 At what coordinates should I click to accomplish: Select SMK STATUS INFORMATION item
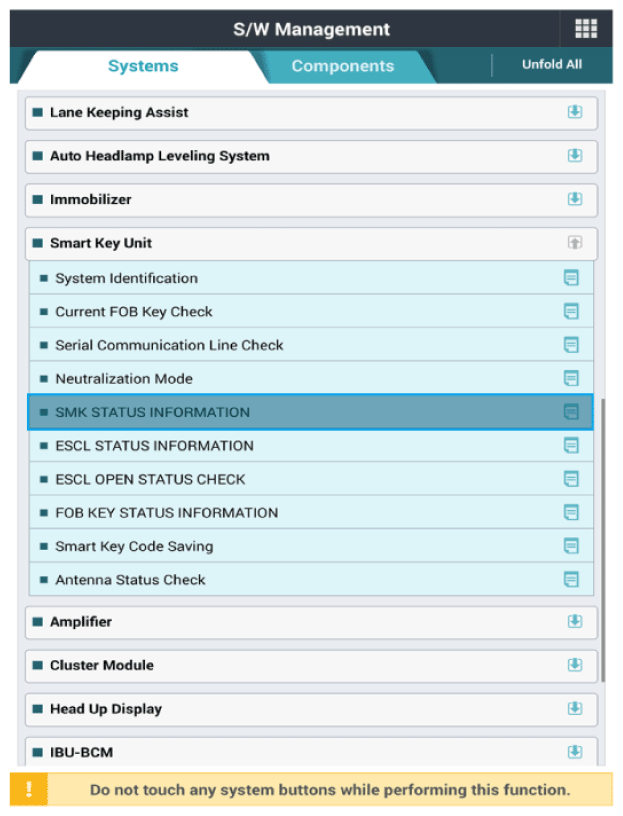[300, 412]
